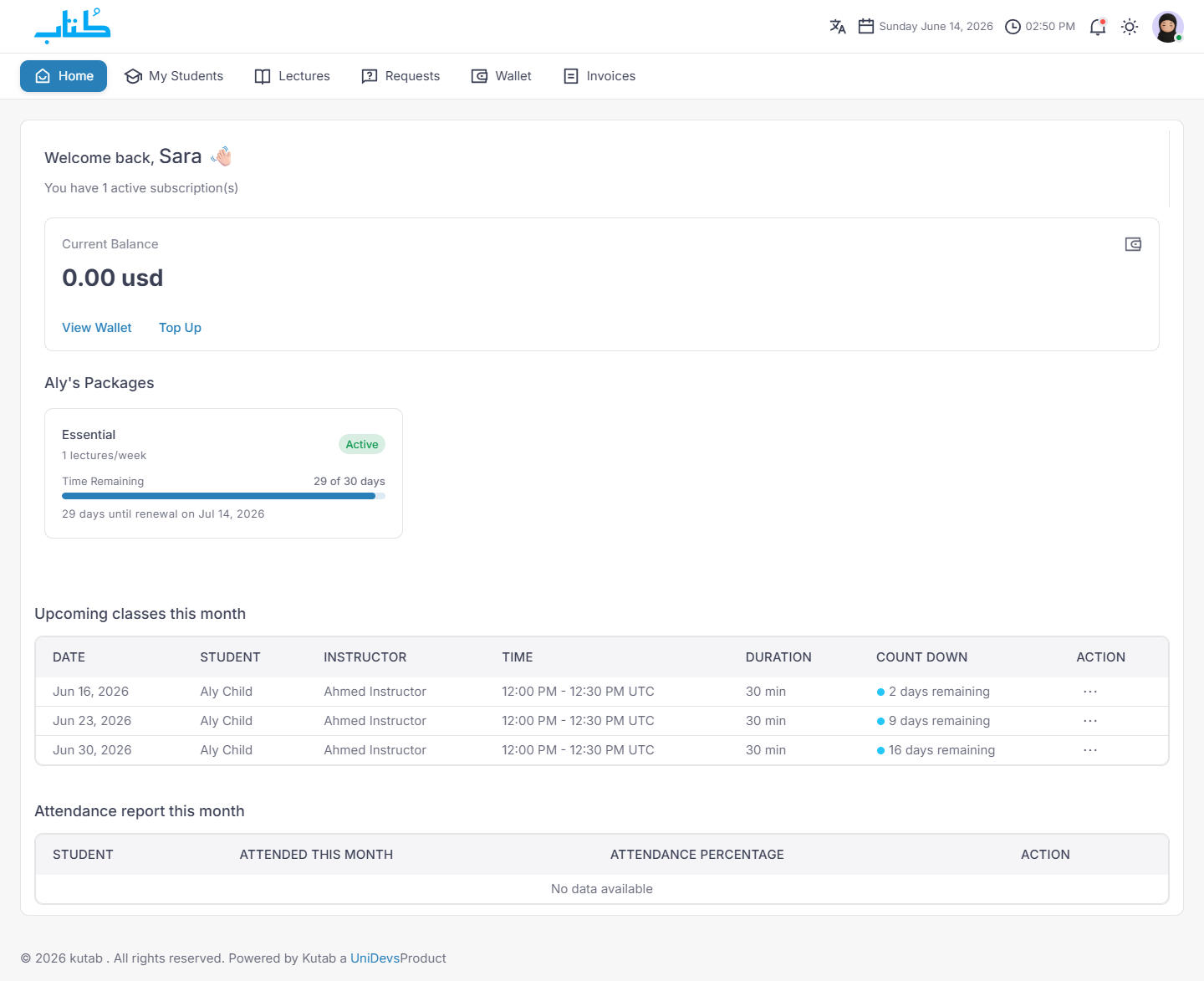The height and width of the screenshot is (981, 1204).
Task: Click 'No data available' message
Action: pyautogui.click(x=602, y=889)
